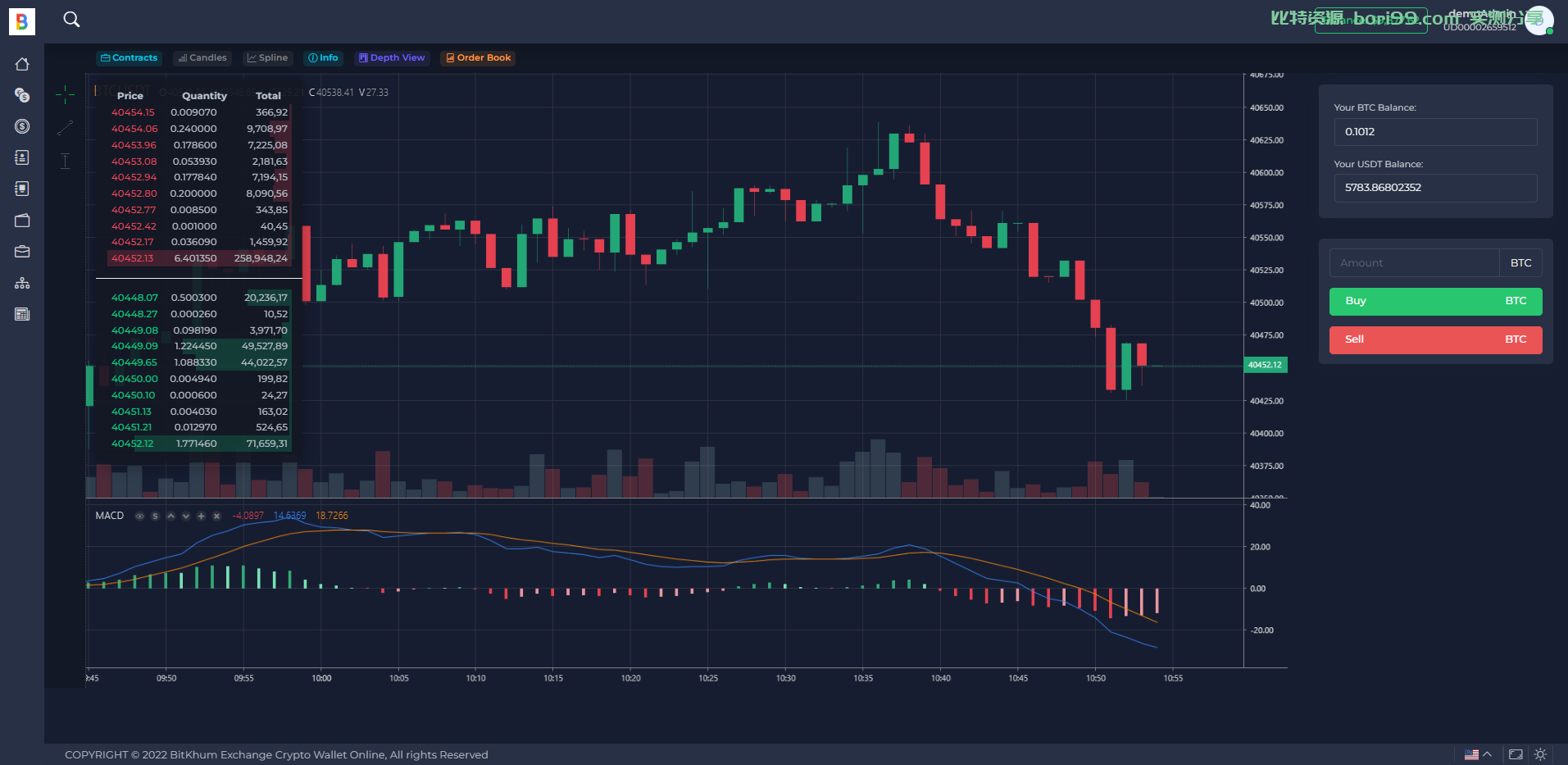Select the trend line drawing tool
This screenshot has width=1568, height=765.
click(66, 128)
